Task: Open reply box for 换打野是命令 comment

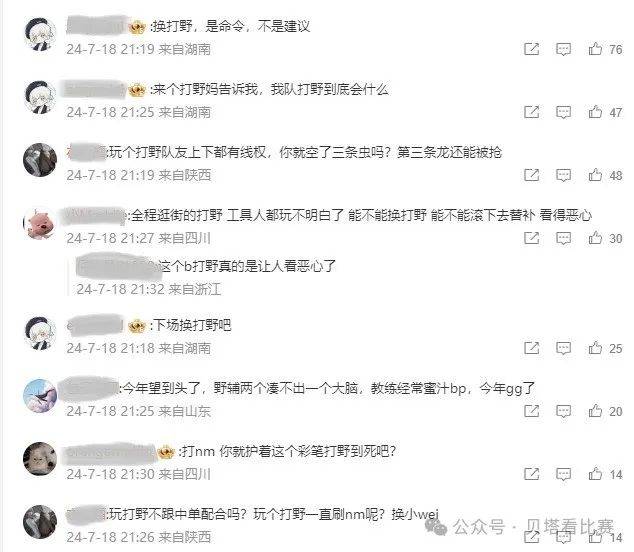Action: point(563,49)
